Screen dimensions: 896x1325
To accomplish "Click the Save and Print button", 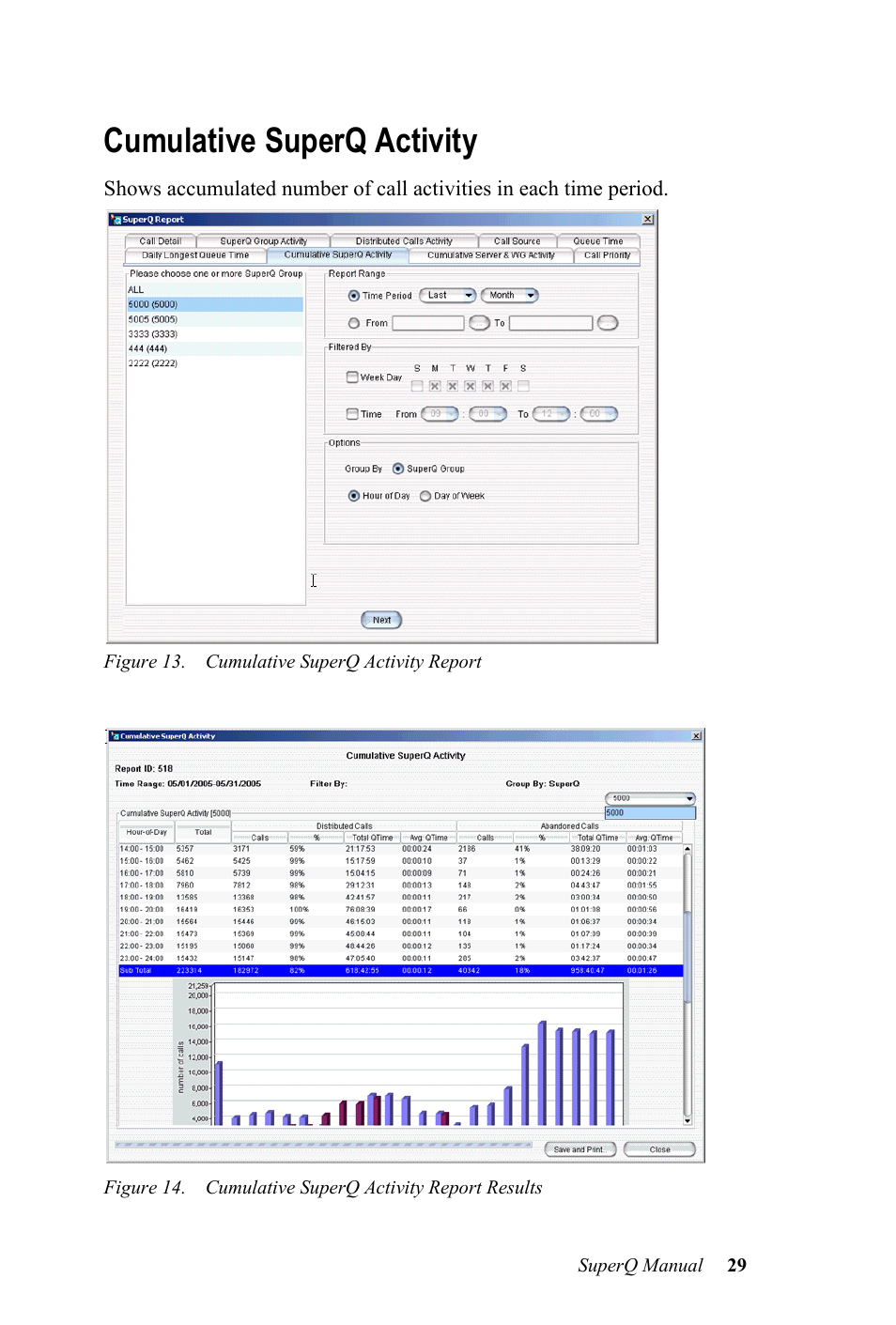I will click(579, 1149).
